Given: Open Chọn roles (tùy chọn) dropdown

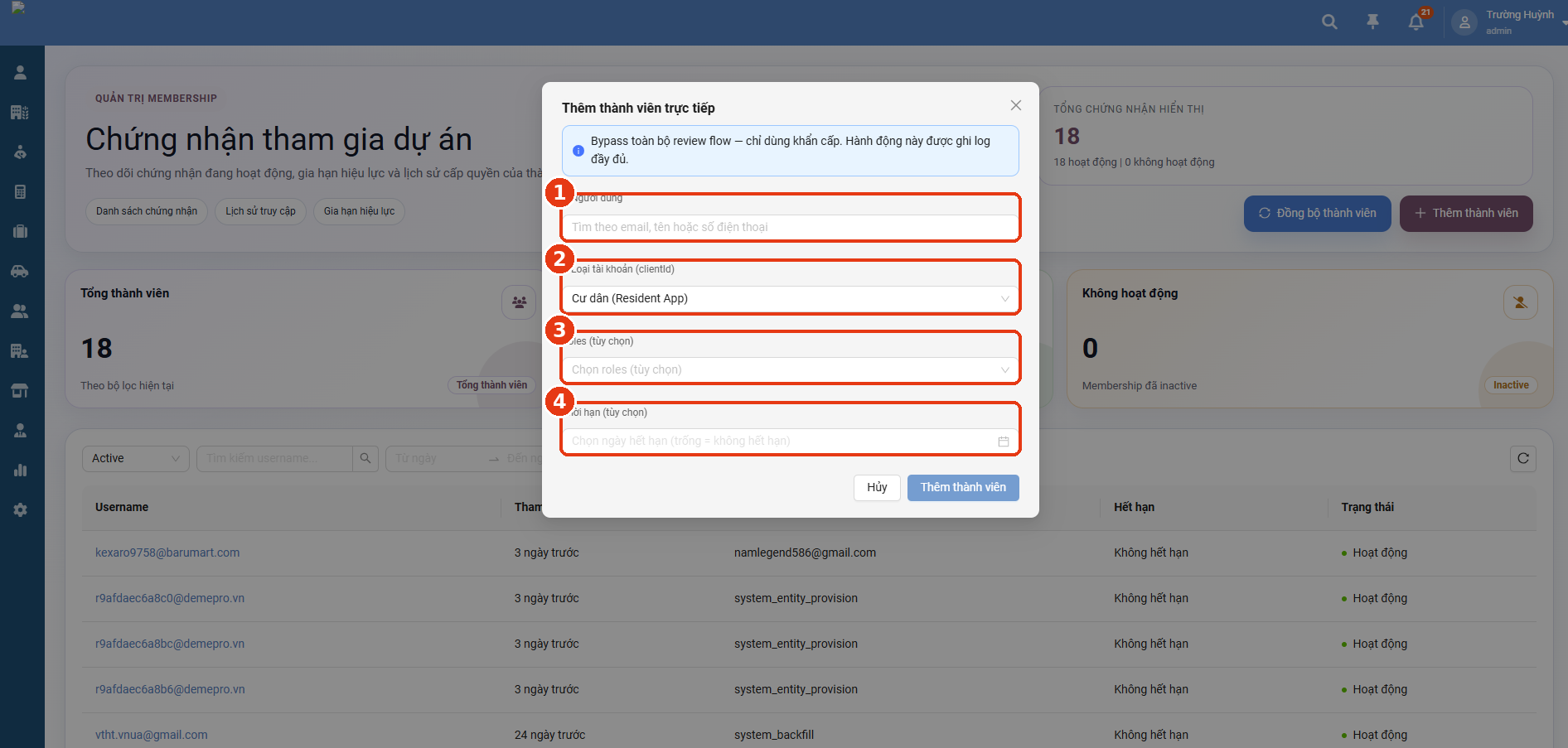Looking at the screenshot, I should click(x=791, y=369).
